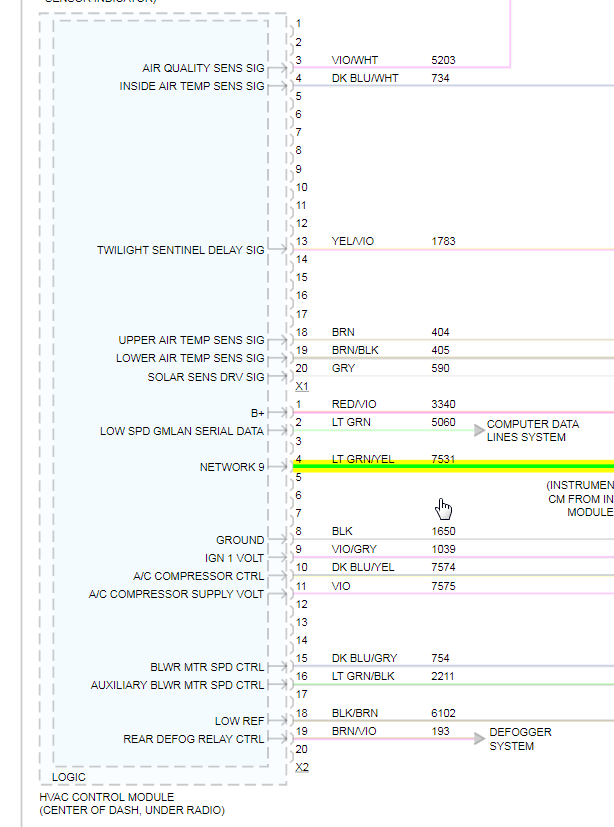Click the X1 connector link

[x=302, y=387]
